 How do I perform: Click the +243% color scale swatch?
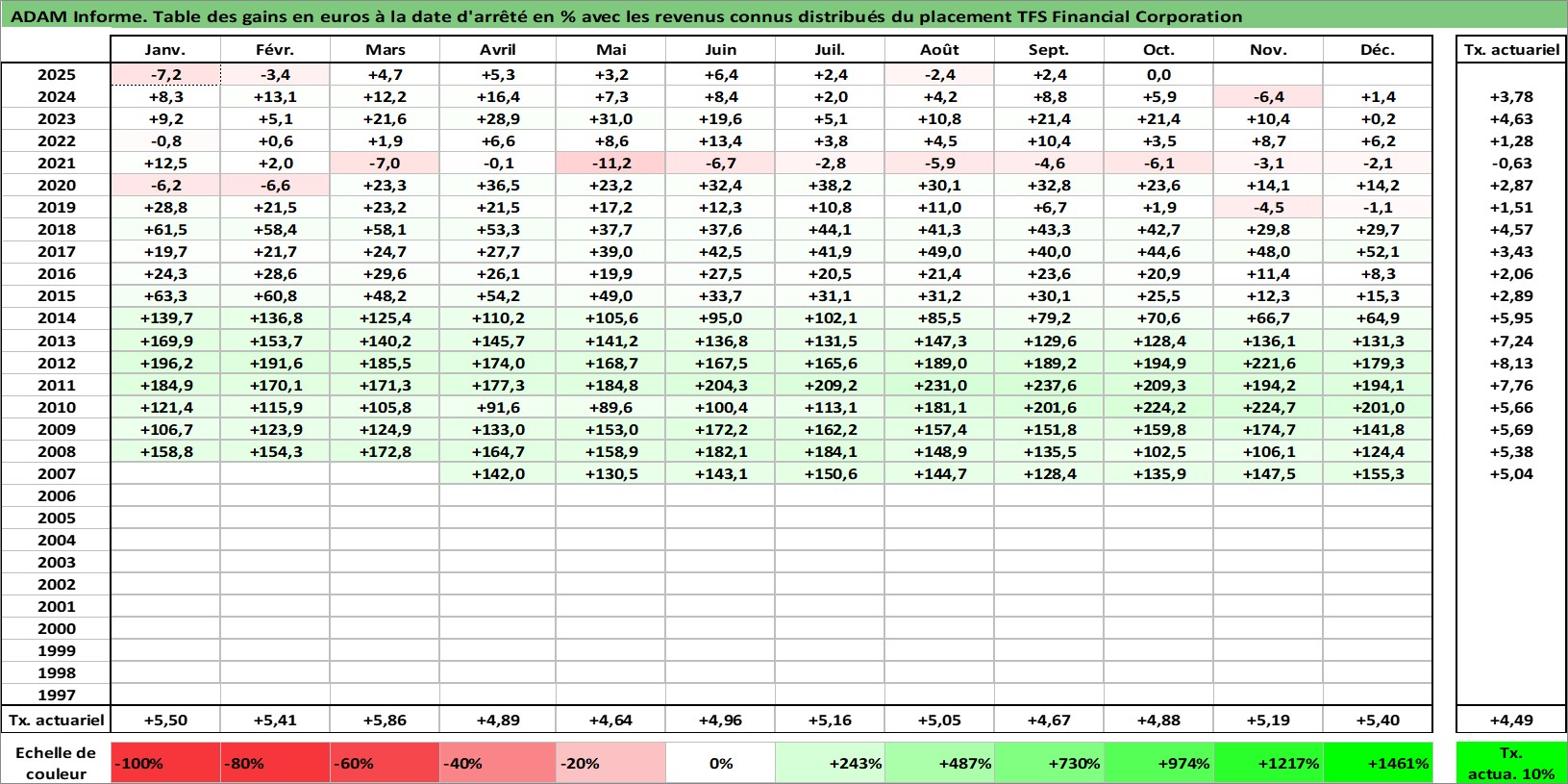[x=830, y=762]
